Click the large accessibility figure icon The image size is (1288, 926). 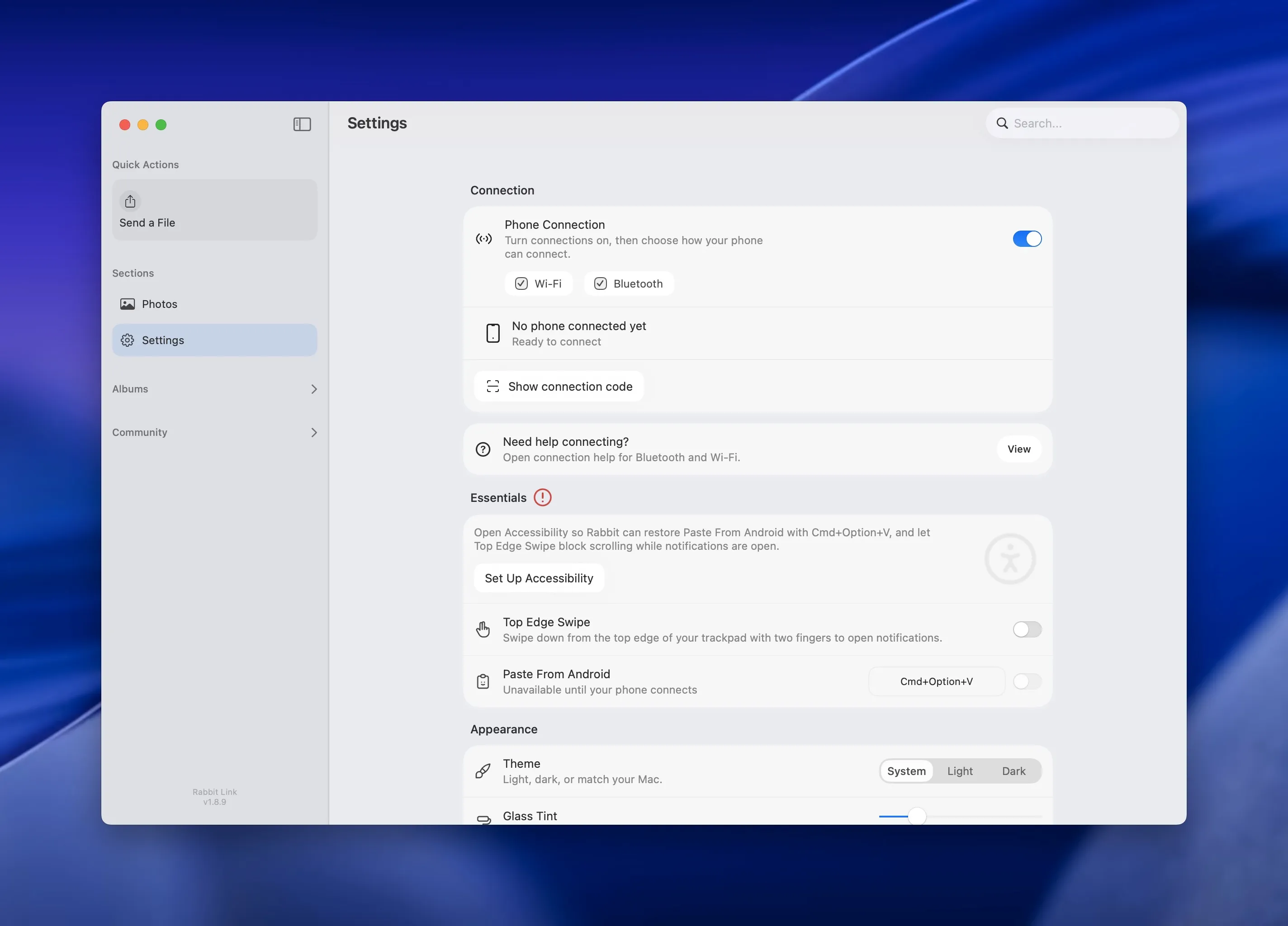1010,559
